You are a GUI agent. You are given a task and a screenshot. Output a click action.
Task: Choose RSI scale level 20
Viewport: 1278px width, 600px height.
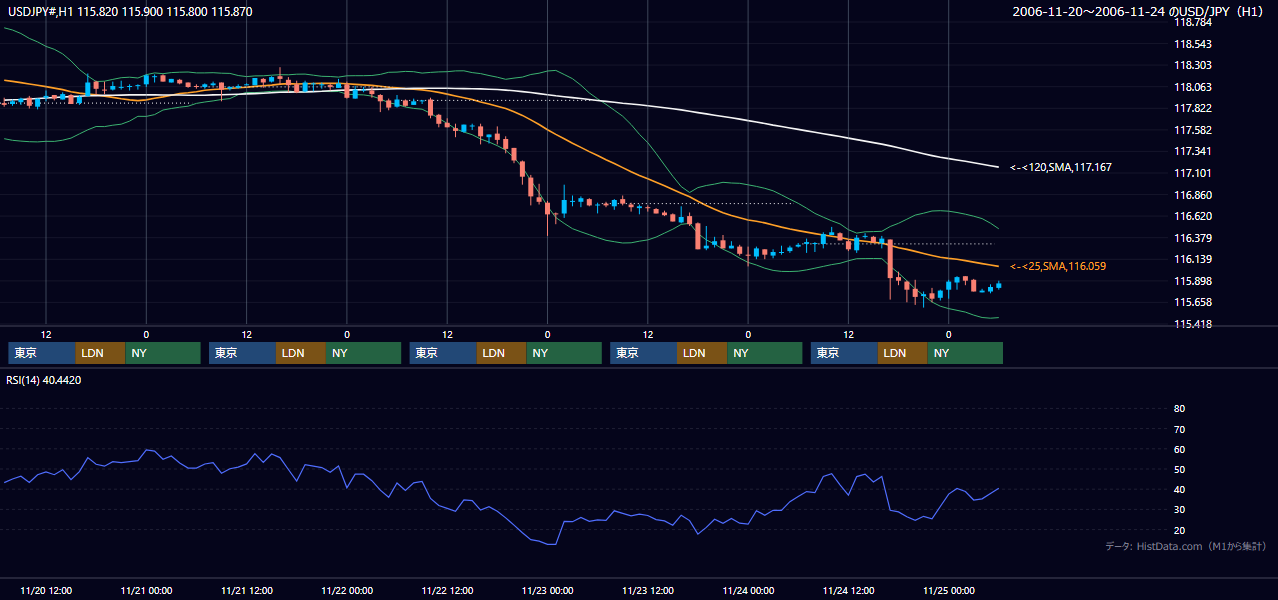point(1179,530)
